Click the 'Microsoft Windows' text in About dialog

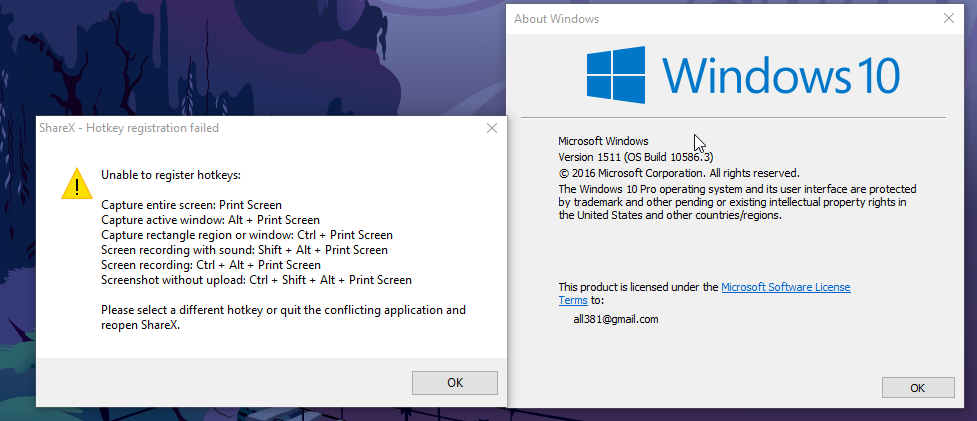coord(603,141)
